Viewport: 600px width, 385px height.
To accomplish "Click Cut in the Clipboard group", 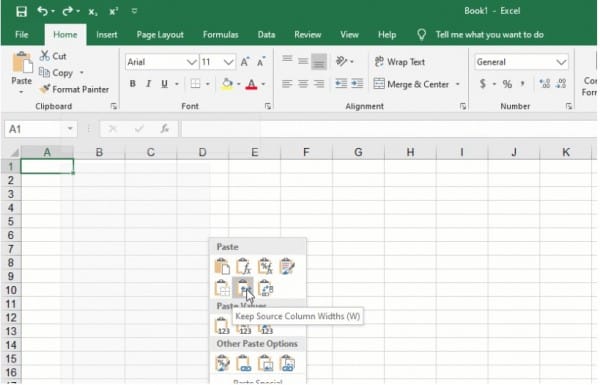I will point(53,56).
